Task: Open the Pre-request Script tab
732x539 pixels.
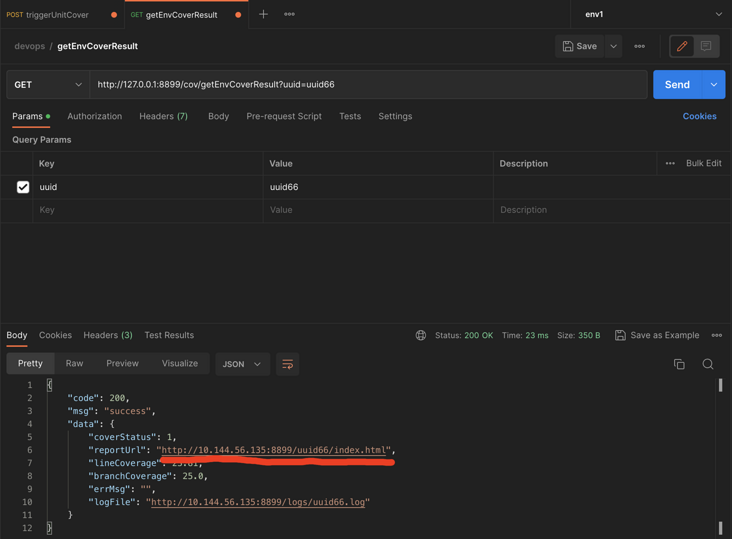Action: [284, 117]
